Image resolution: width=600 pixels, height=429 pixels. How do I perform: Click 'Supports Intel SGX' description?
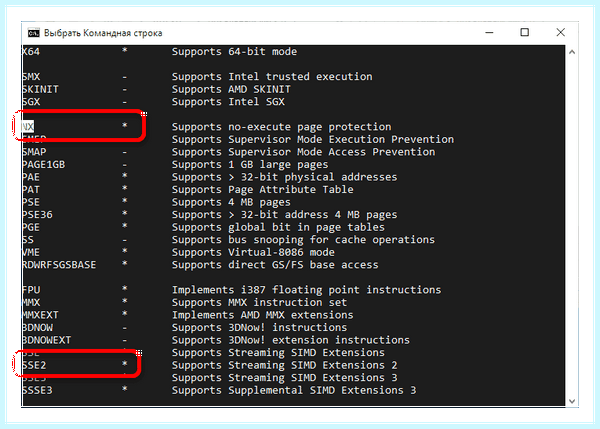pos(228,102)
